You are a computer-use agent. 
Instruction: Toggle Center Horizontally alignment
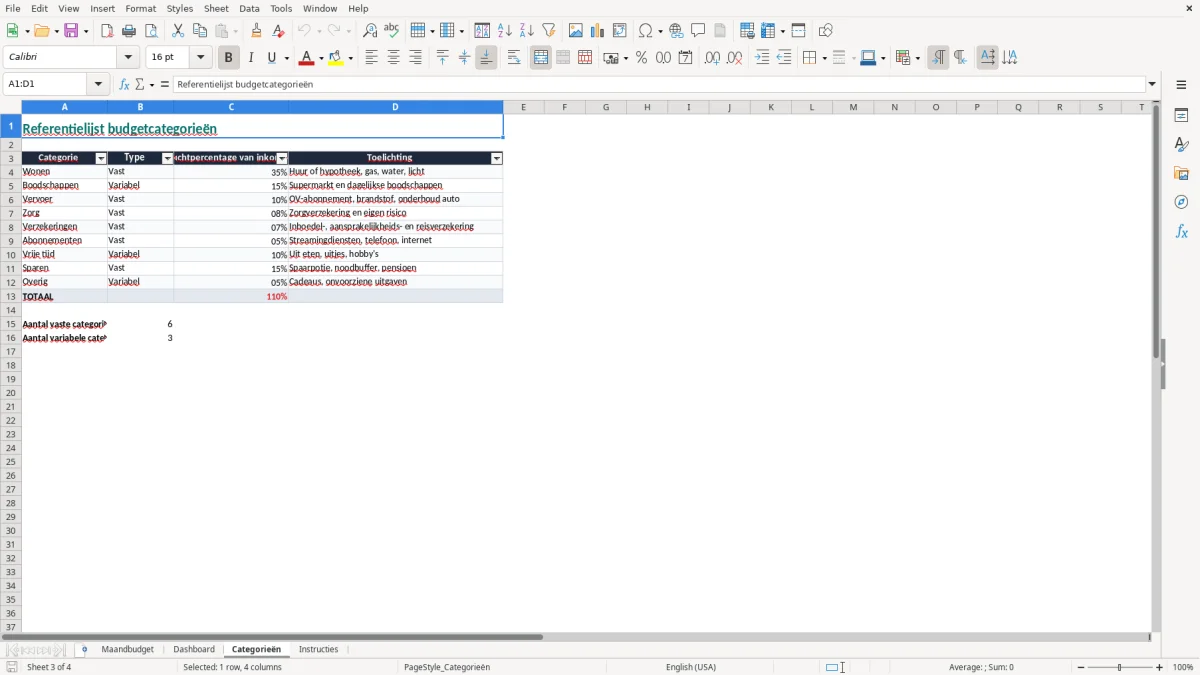coord(393,58)
